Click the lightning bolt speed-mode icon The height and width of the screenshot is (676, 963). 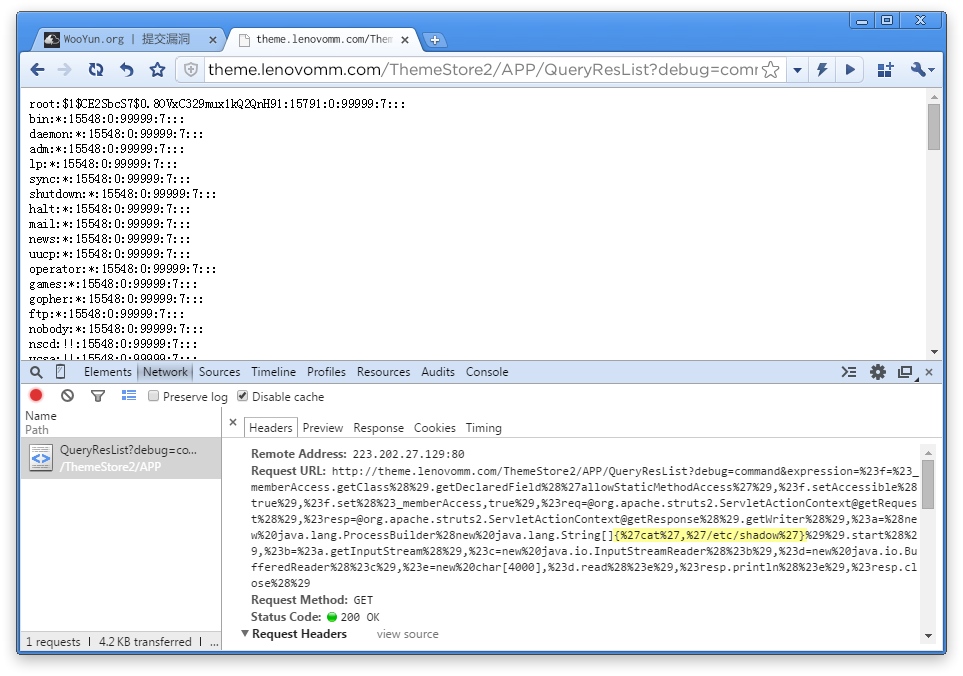click(x=822, y=70)
